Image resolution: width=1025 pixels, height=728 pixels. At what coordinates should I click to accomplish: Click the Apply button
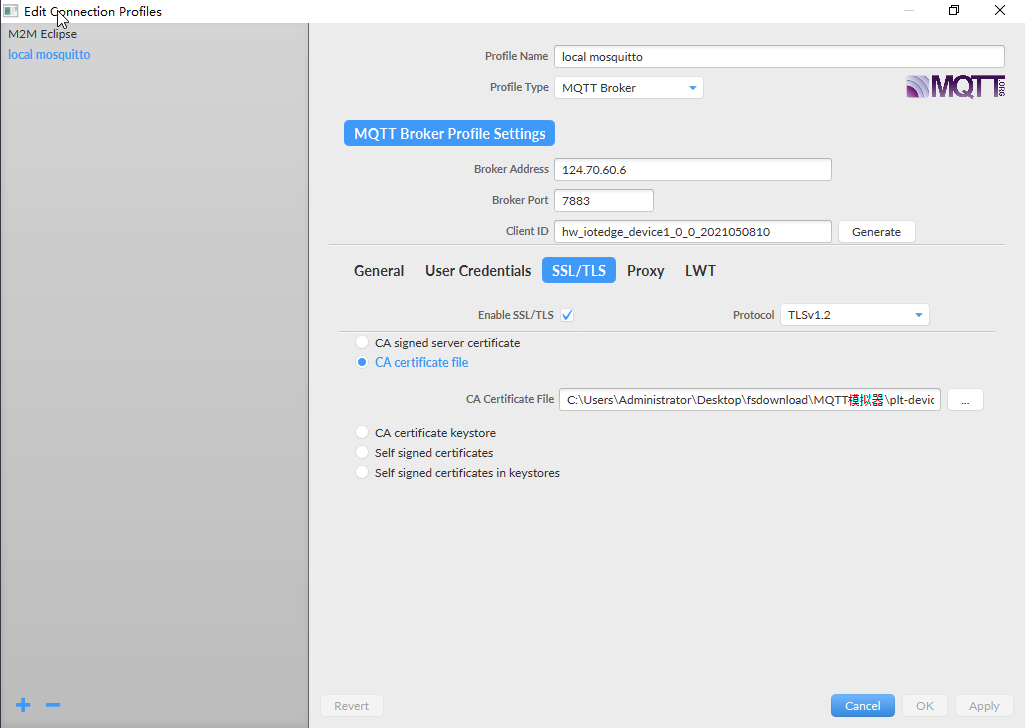[984, 706]
